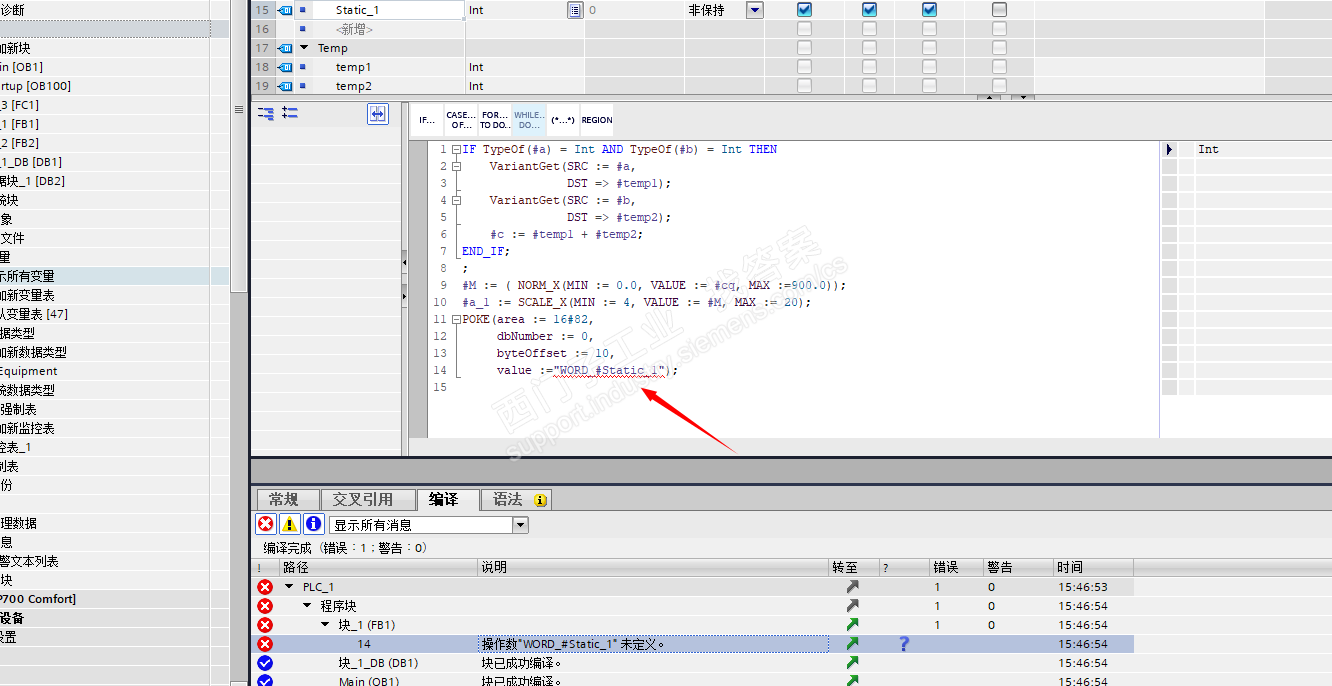Click the tag icon in temp1 row
The image size is (1332, 686).
pos(285,67)
